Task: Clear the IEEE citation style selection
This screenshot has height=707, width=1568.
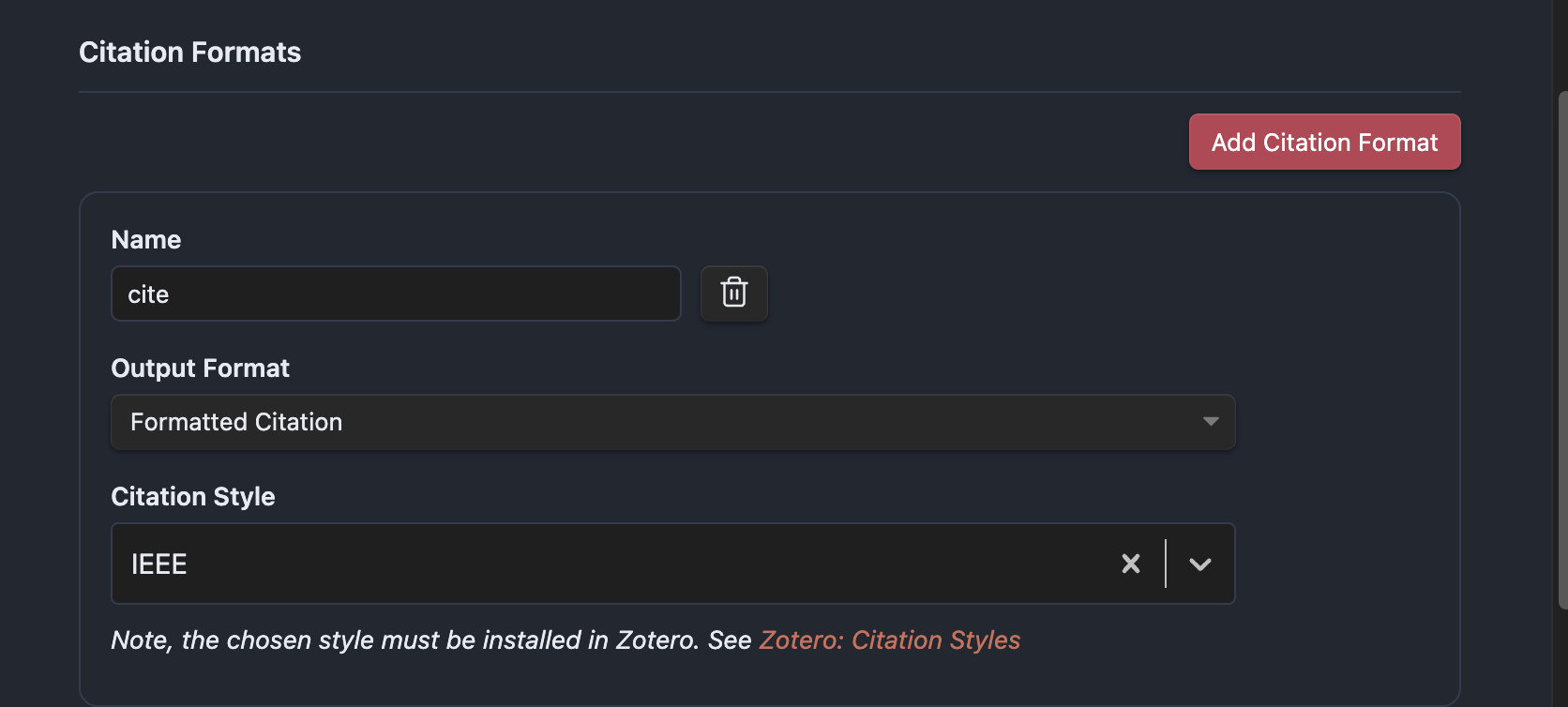Action: click(1131, 564)
